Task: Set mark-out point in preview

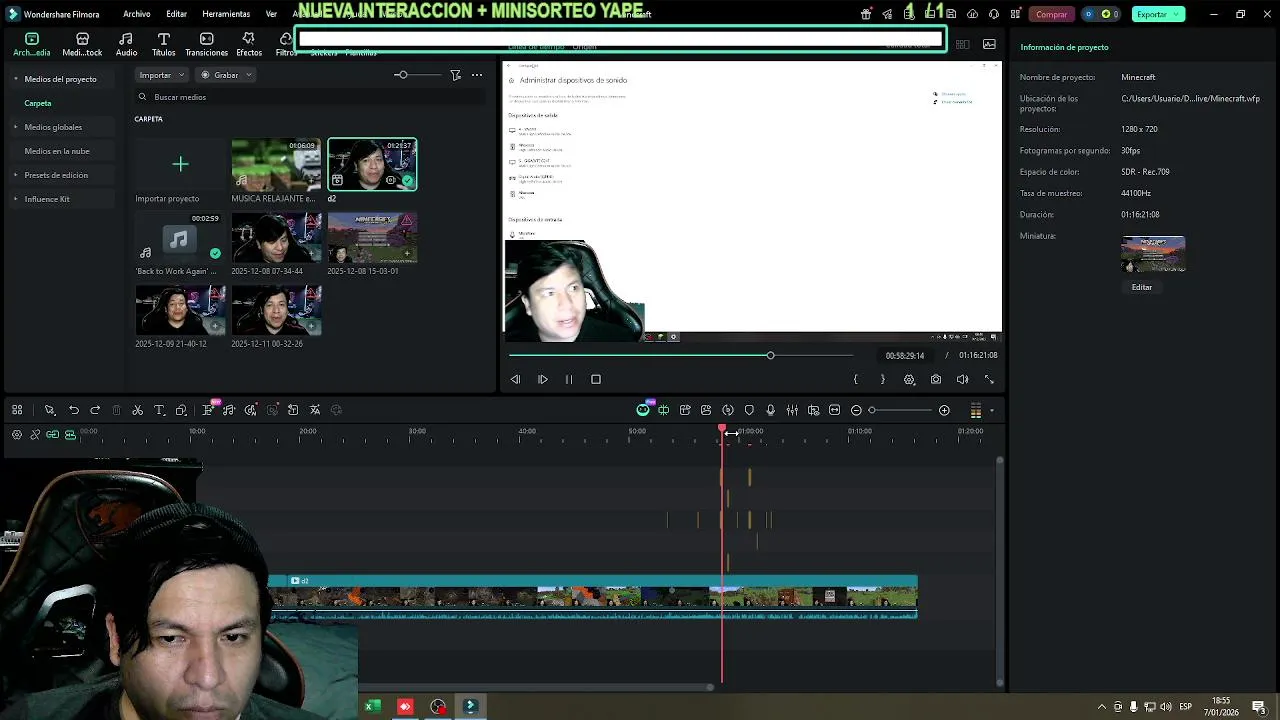Action: coord(882,380)
